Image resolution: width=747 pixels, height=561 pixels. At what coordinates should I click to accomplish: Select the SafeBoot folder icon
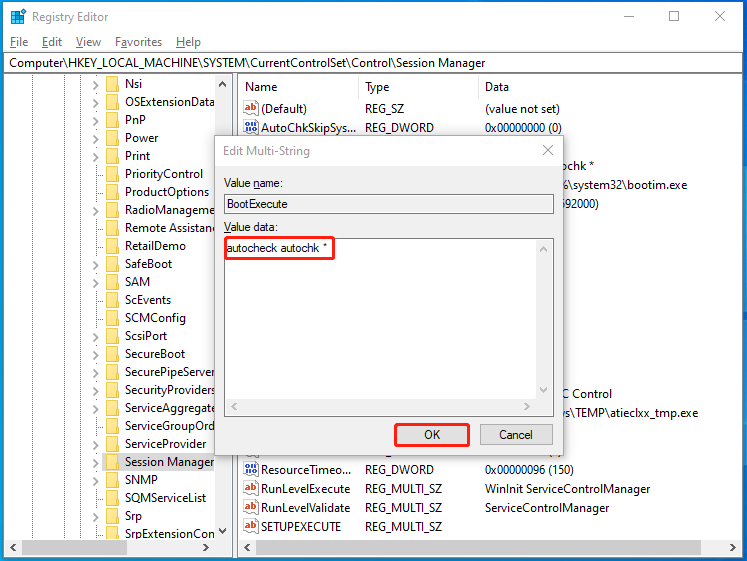tap(112, 264)
